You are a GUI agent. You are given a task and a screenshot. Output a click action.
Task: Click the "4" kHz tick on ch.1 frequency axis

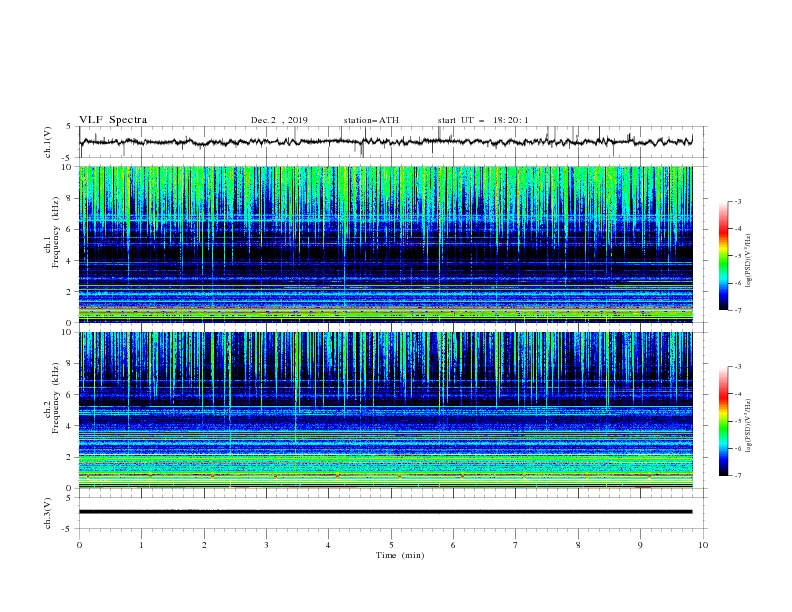tap(69, 261)
